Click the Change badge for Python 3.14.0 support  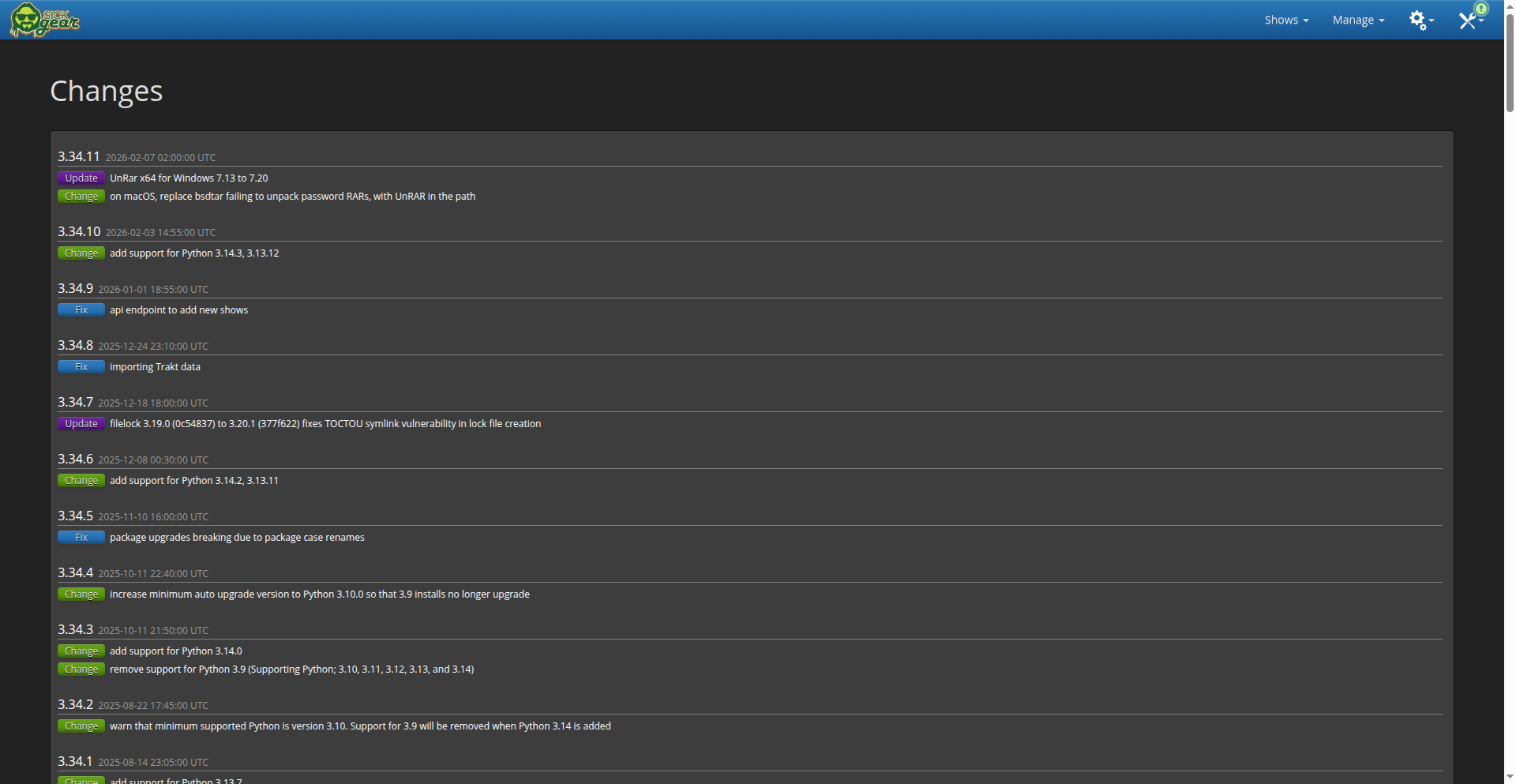[x=81, y=651]
